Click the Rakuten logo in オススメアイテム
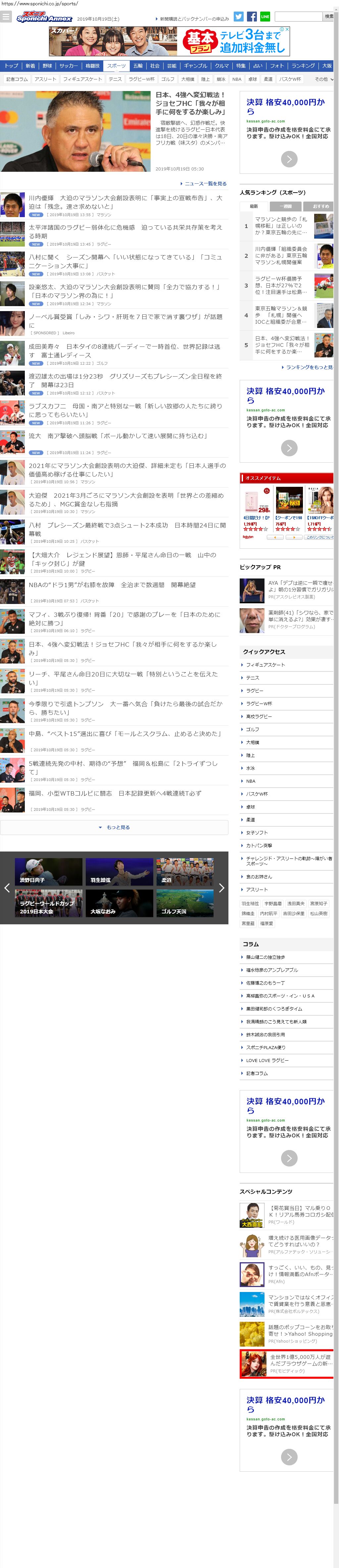This screenshot has height=1568, width=339. 248,537
